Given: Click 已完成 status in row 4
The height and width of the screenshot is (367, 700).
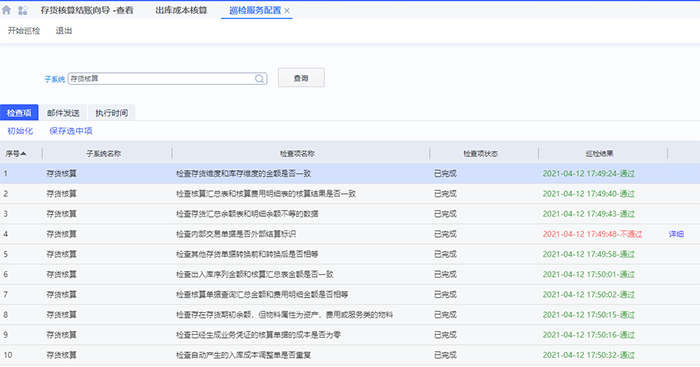Looking at the screenshot, I should click(445, 234).
